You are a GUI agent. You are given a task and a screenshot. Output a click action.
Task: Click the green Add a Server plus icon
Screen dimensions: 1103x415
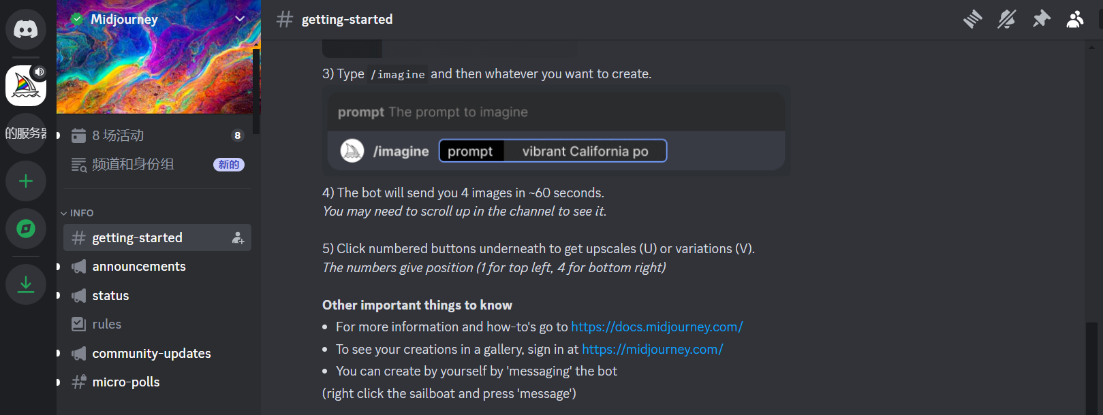pyautogui.click(x=26, y=181)
